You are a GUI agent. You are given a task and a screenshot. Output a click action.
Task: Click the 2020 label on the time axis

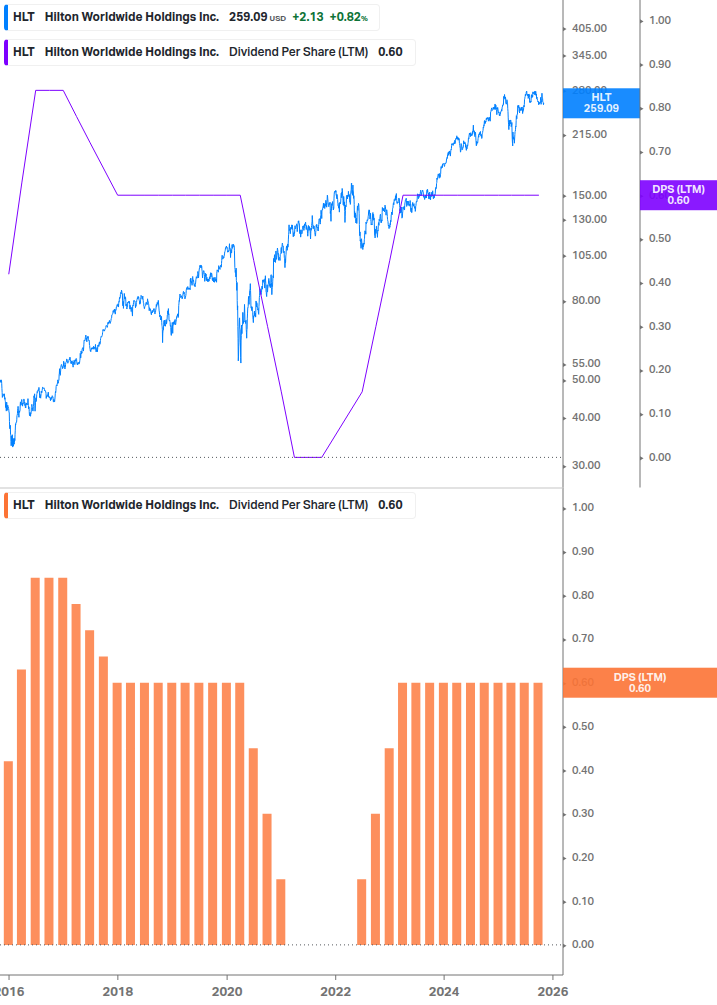(x=227, y=992)
